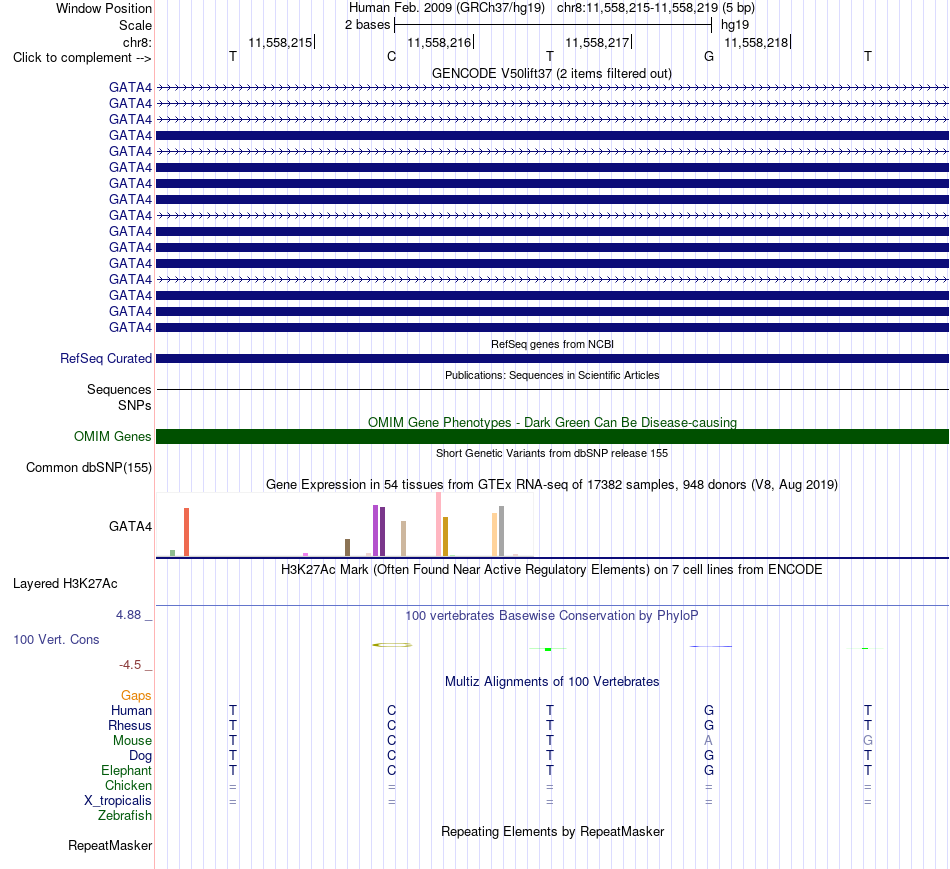950x869 pixels.
Task: Click the chr8:11,558,215-11,558,219 (5 bp) position text
Action: tap(656, 8)
